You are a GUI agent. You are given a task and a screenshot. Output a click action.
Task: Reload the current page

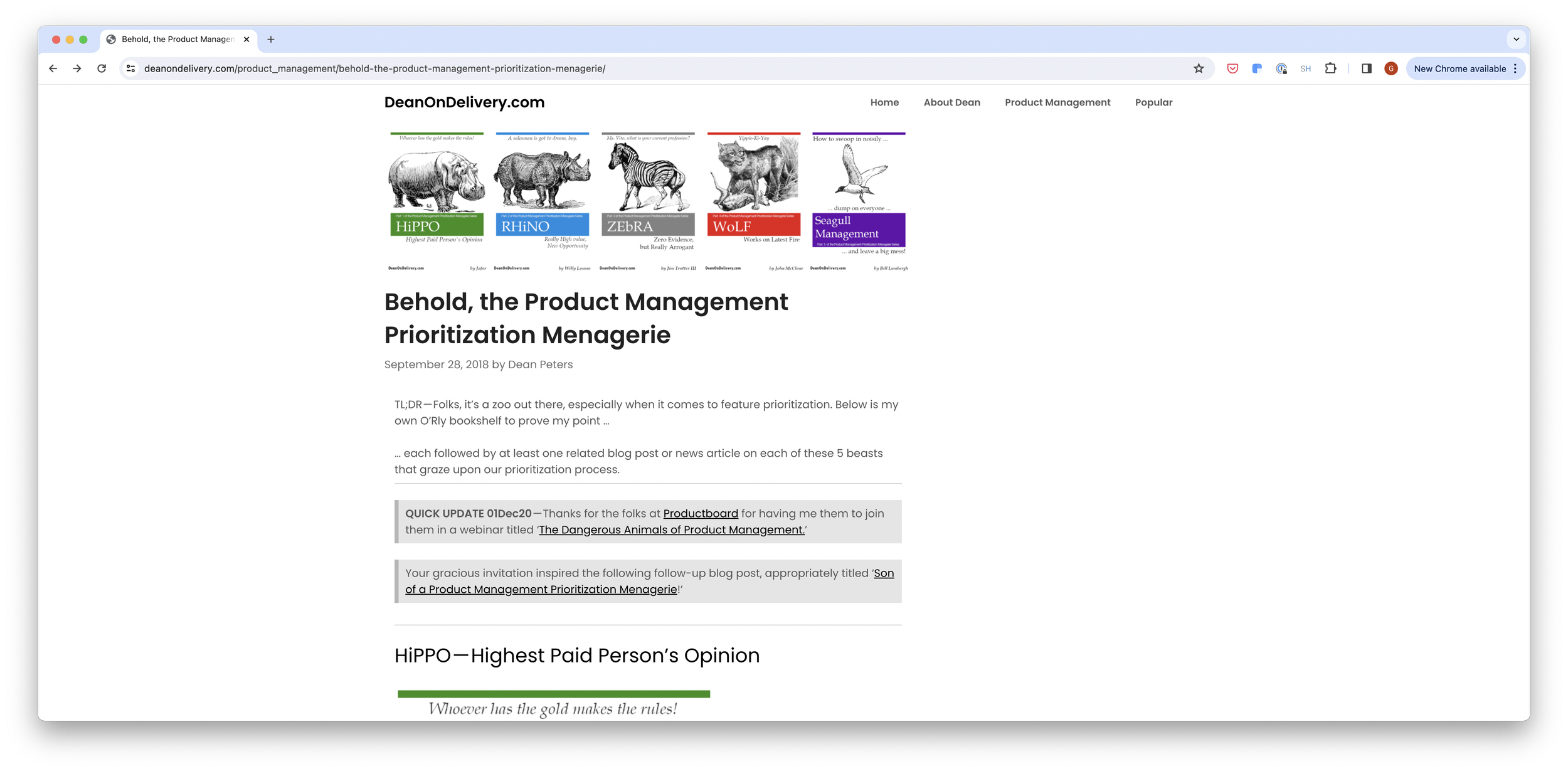[x=102, y=68]
